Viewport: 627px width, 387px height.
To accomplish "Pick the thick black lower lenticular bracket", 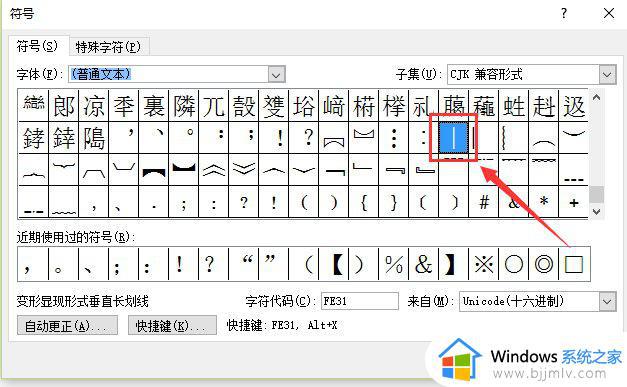I will 184,170.
